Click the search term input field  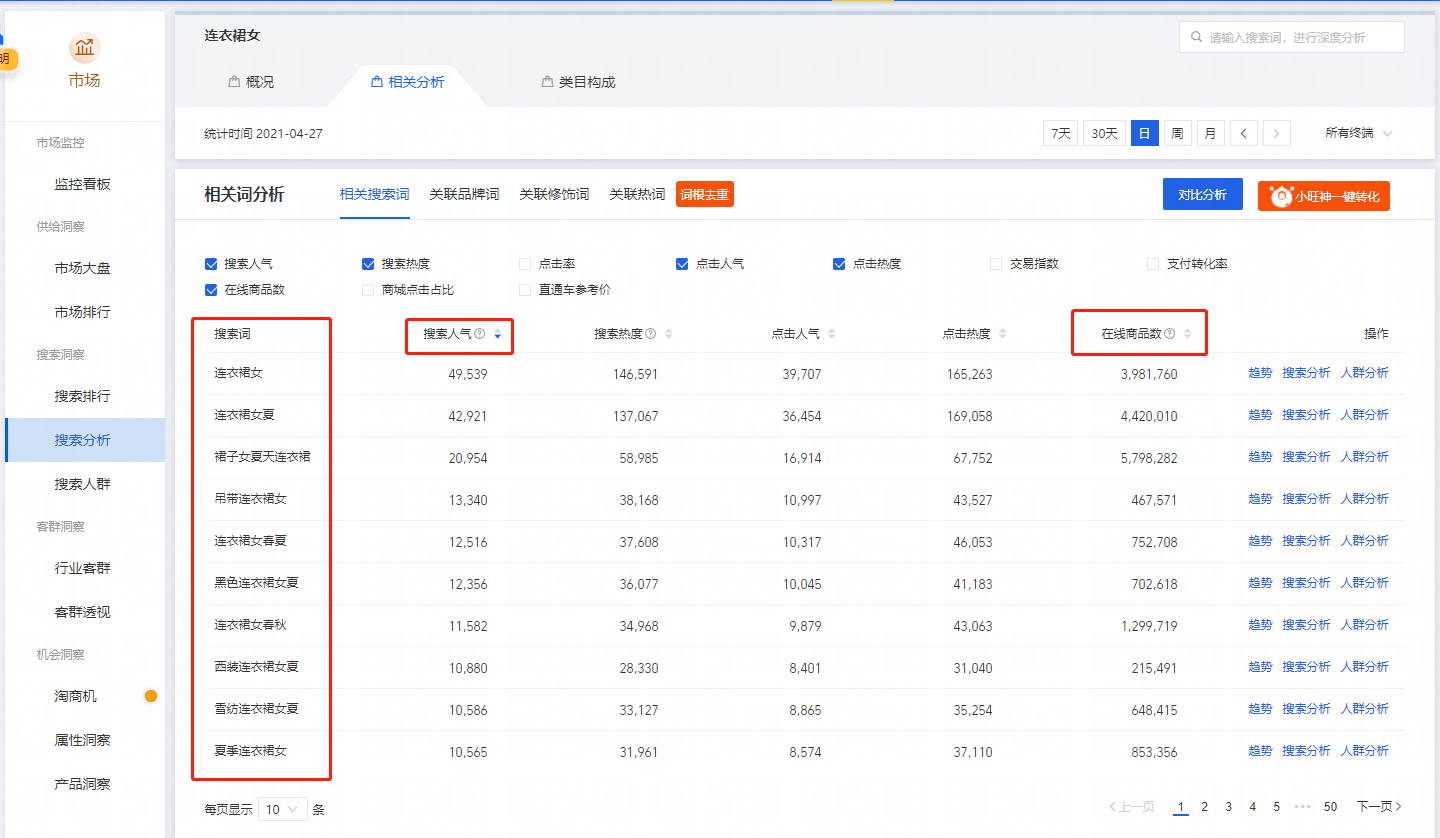1292,38
